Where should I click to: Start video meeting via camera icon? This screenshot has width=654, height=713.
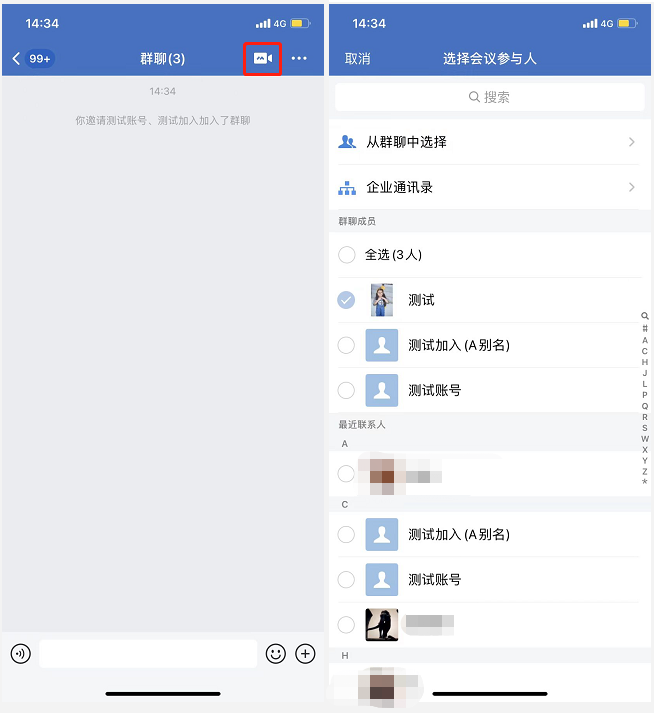point(263,58)
